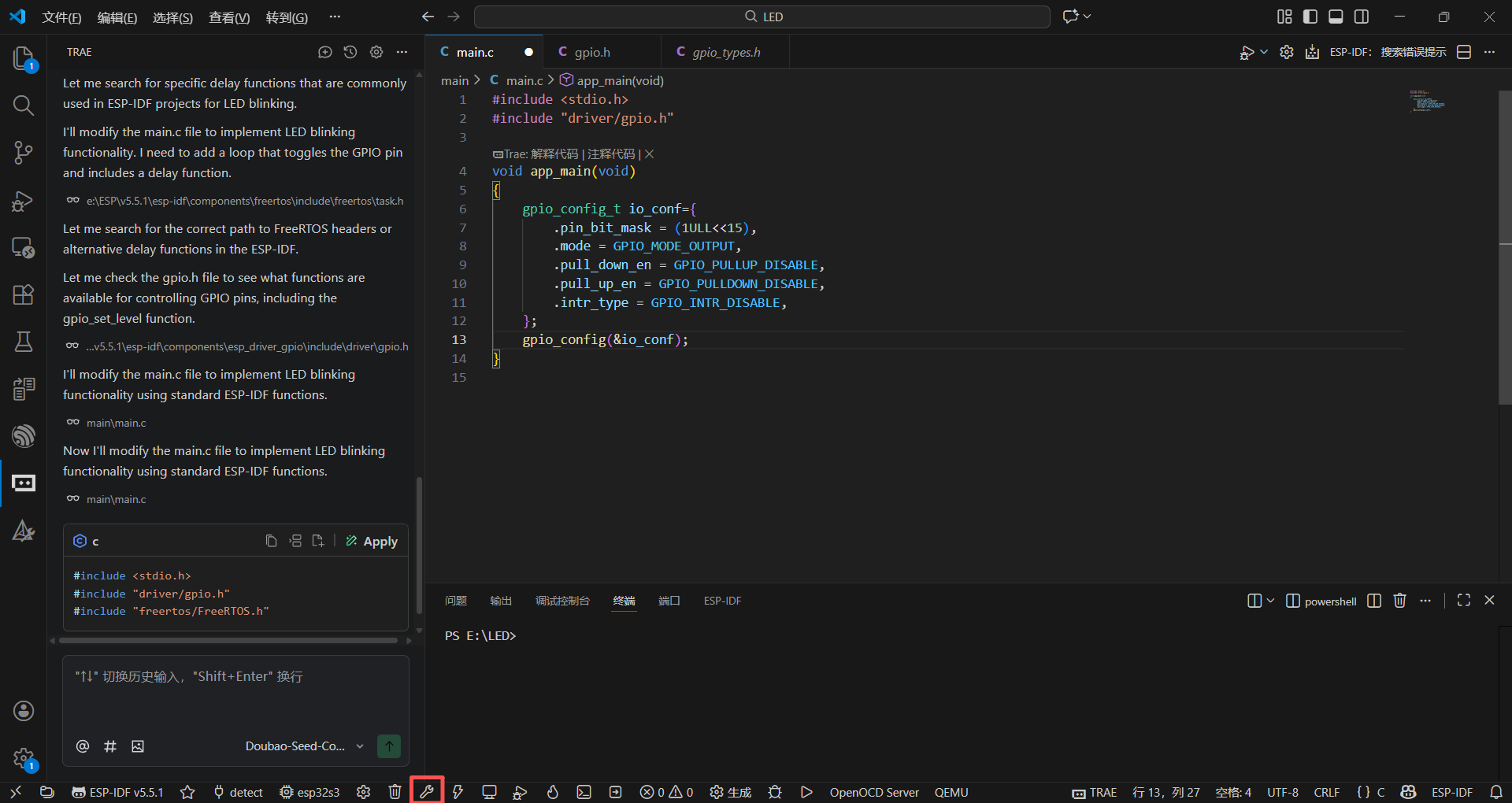1512x803 pixels.
Task: Click the QEMU status bar item
Action: [x=951, y=792]
